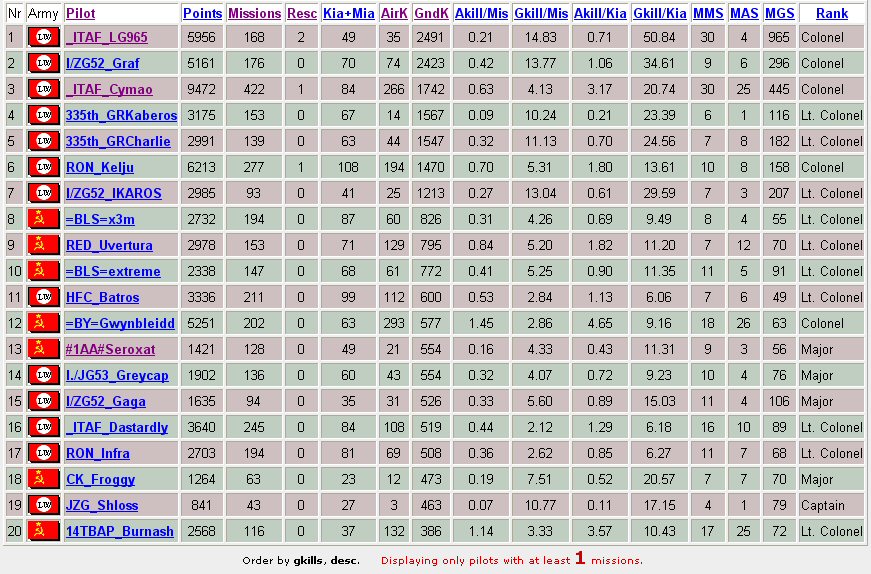Click the Soviet flag beside =BLS=x3m
The image size is (871, 574).
pyautogui.click(x=43, y=219)
